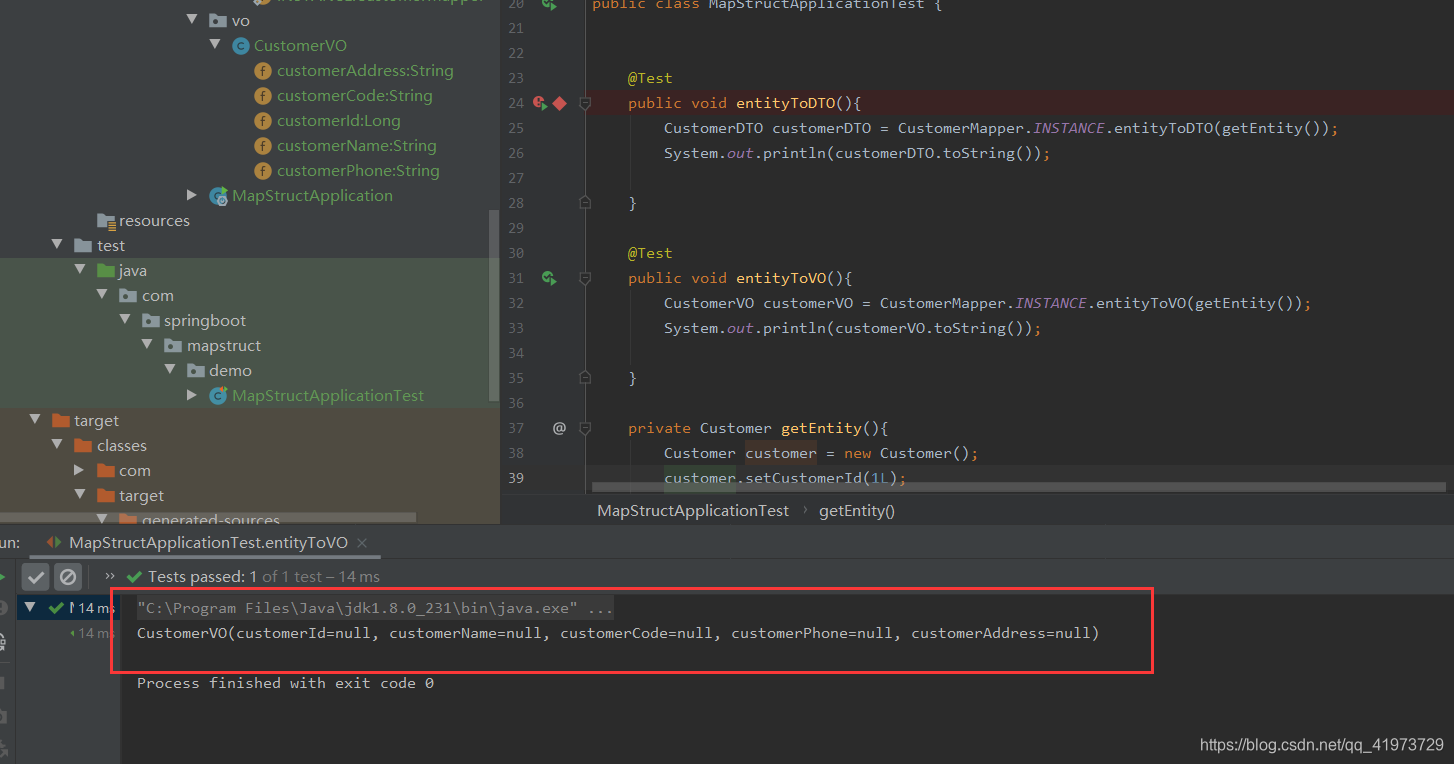Screen dimensions: 1454x764
Task: Select MapStructApplicationTest in the breadcrumb
Action: [693, 510]
